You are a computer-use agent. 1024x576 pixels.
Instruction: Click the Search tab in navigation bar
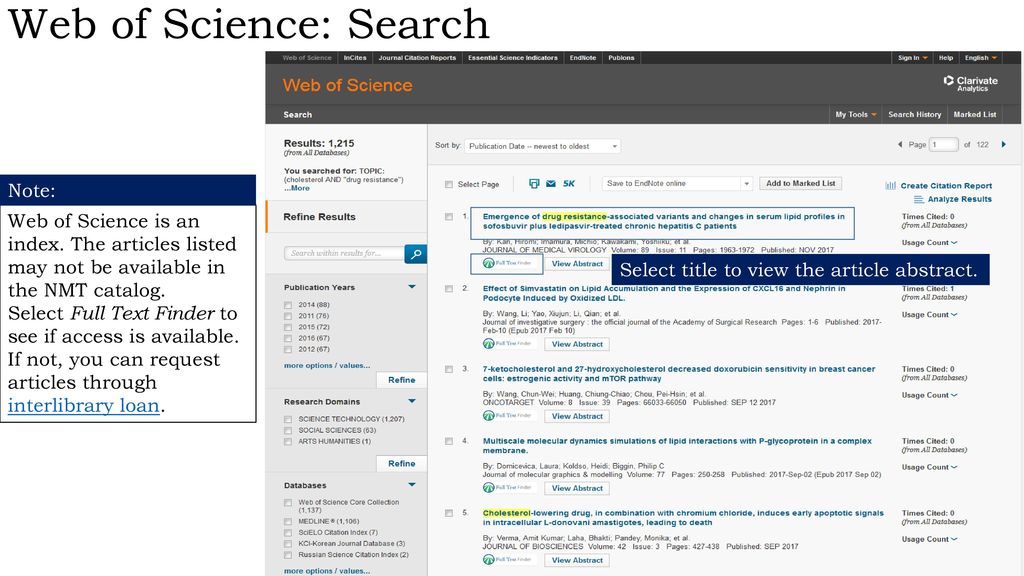click(x=297, y=114)
